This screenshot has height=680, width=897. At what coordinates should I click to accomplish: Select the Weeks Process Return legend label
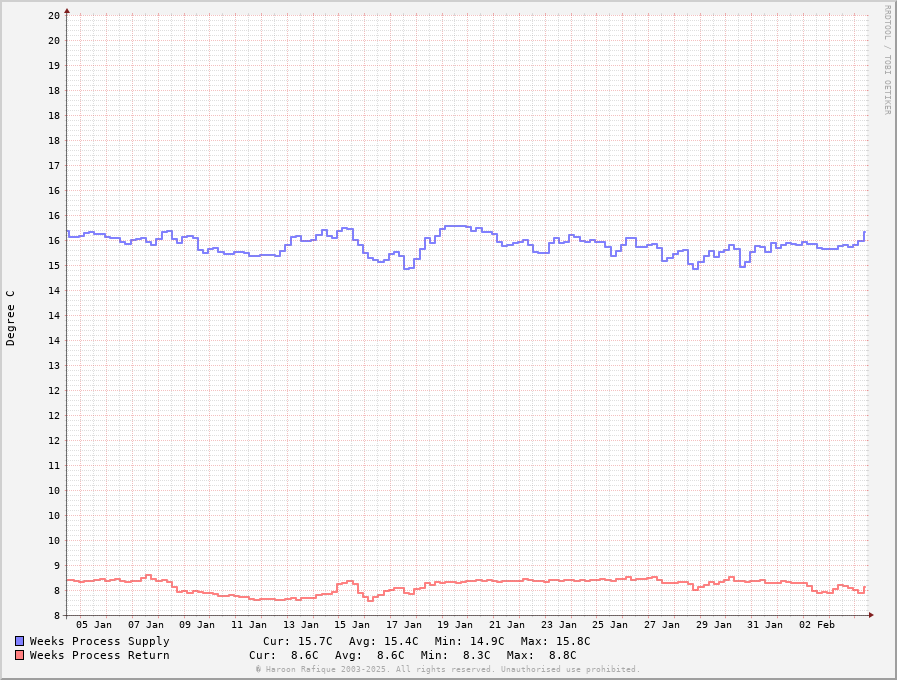pos(99,655)
